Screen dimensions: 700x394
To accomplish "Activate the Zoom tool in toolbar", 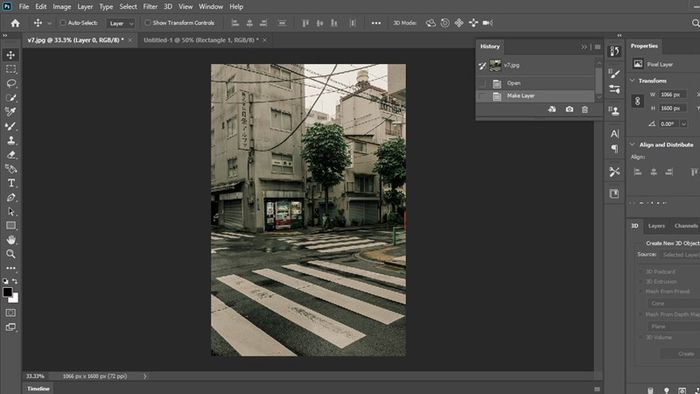I will tap(11, 254).
